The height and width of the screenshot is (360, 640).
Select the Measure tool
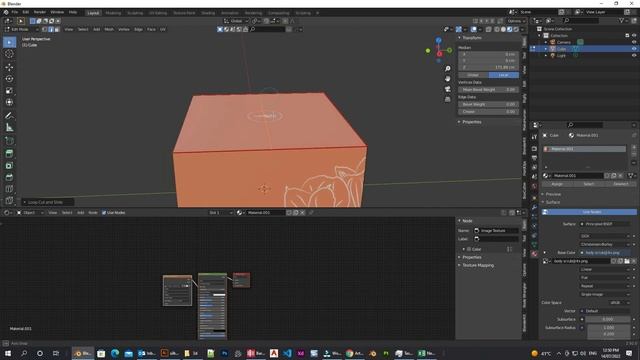point(9,128)
